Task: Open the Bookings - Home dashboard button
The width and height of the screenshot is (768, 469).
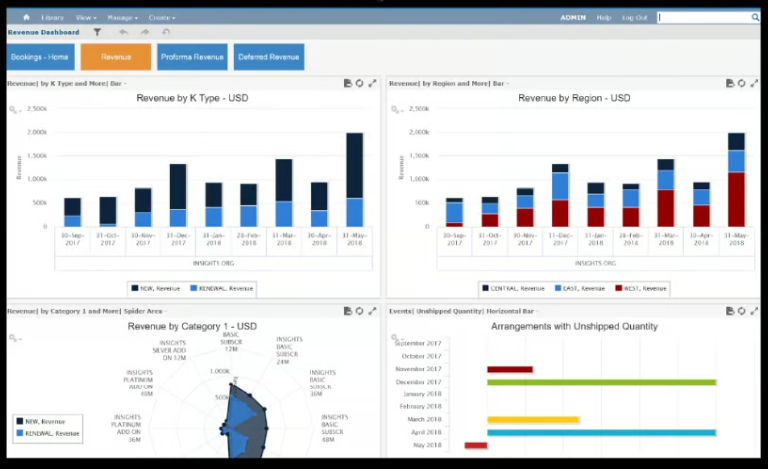Action: [41, 57]
